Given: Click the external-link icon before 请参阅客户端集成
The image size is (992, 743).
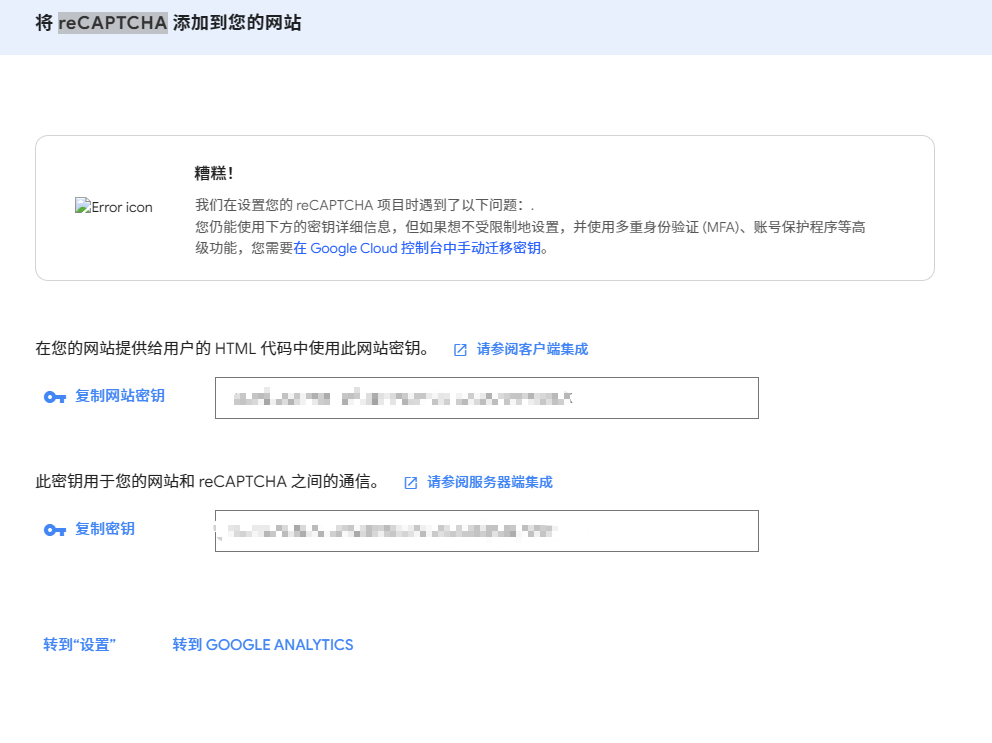Looking at the screenshot, I should coord(458,349).
